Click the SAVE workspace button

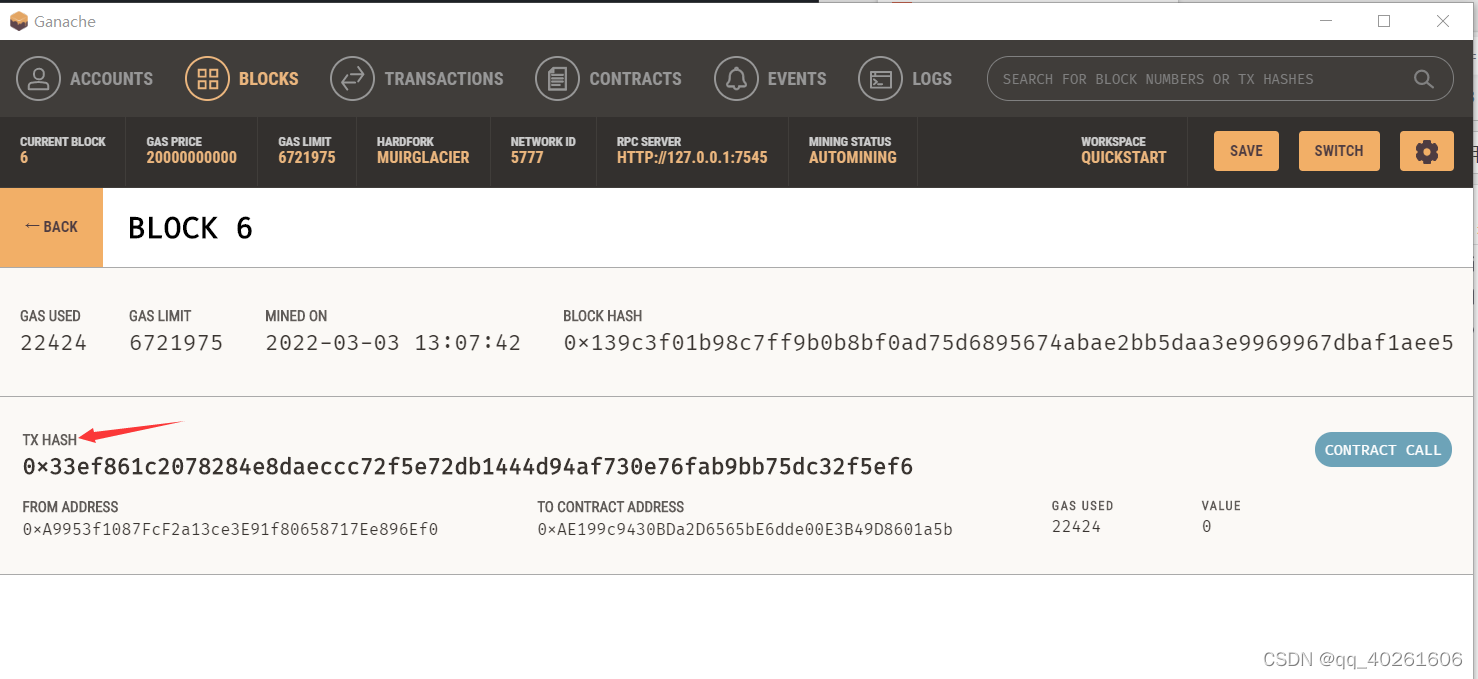pyautogui.click(x=1246, y=151)
